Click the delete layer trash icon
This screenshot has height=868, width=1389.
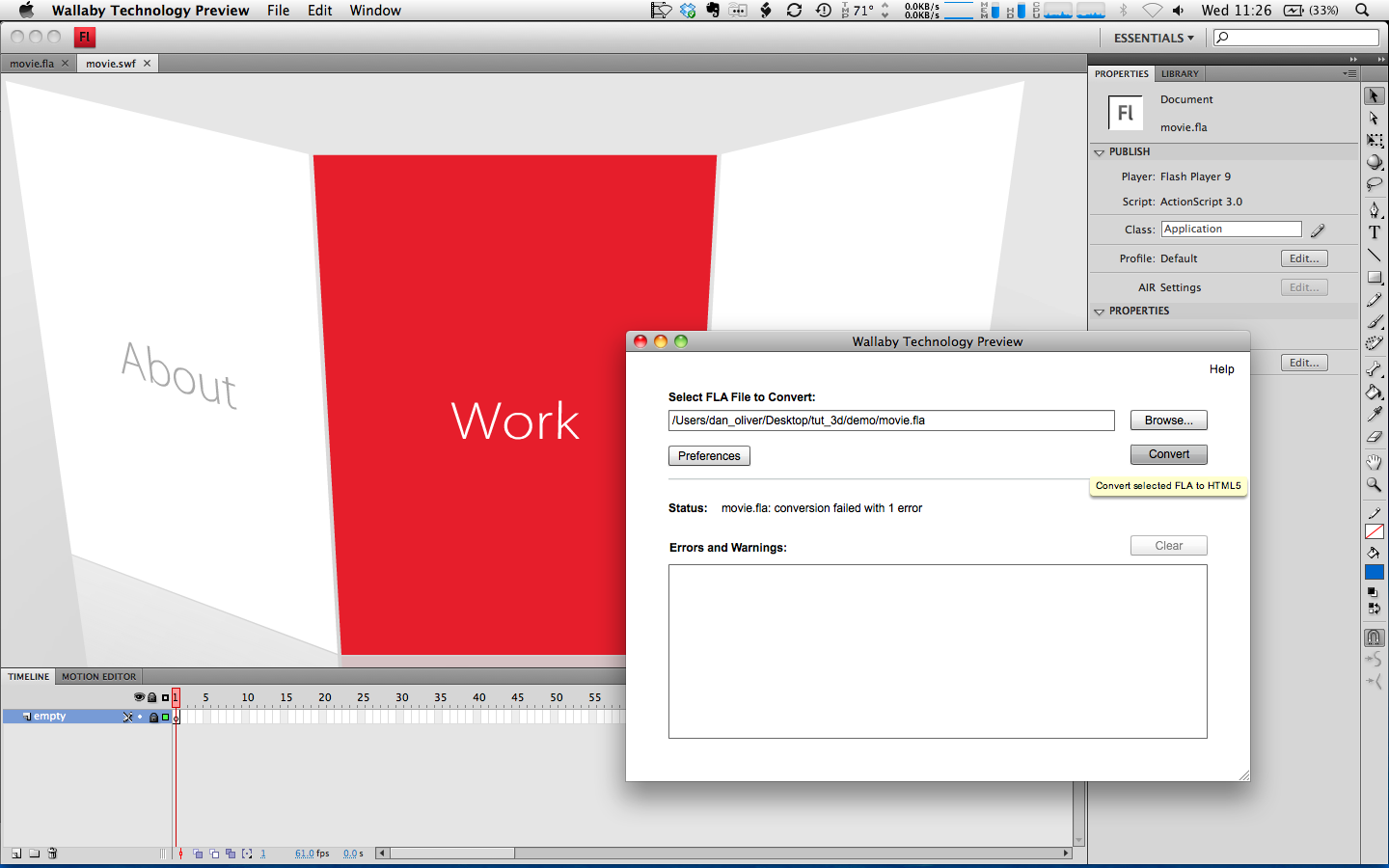pos(53,854)
